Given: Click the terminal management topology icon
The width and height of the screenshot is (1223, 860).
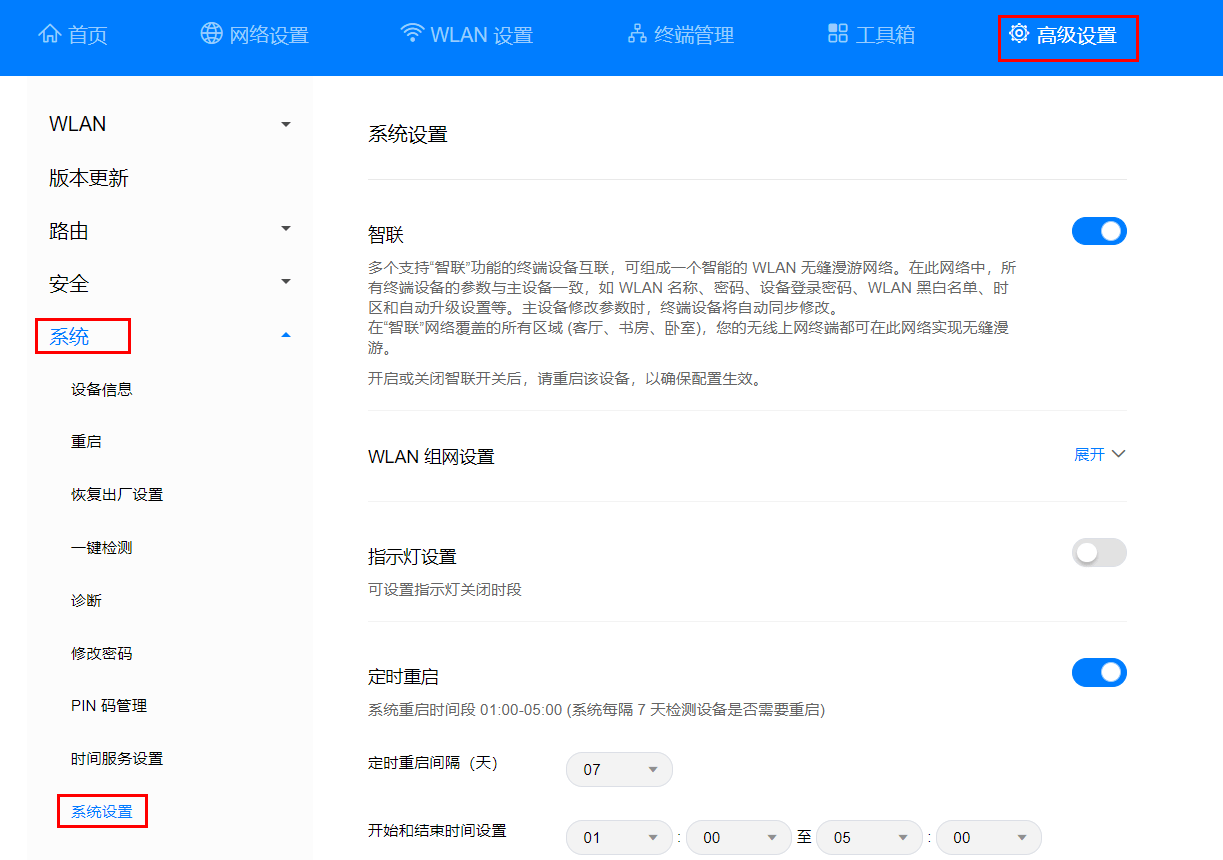Looking at the screenshot, I should tap(637, 34).
